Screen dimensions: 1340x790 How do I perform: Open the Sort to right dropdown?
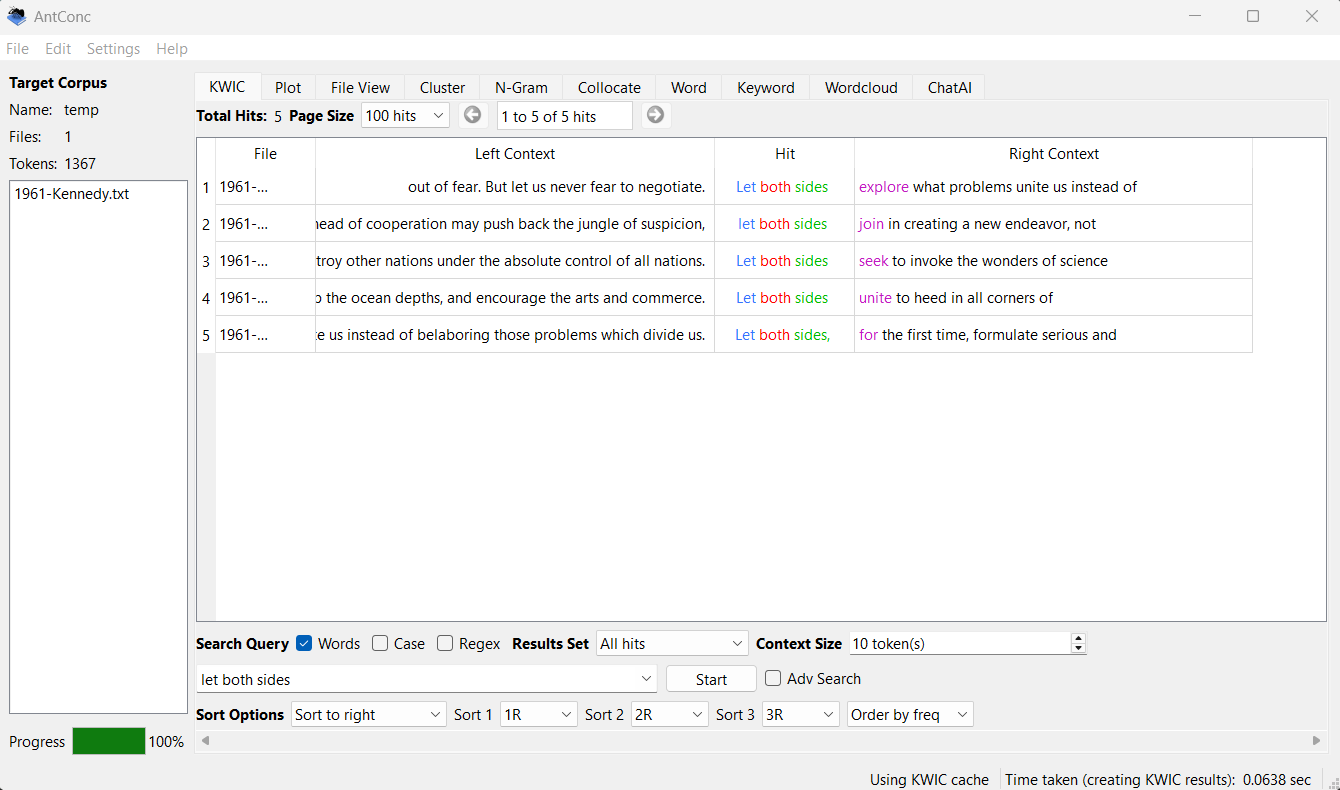[x=368, y=715]
